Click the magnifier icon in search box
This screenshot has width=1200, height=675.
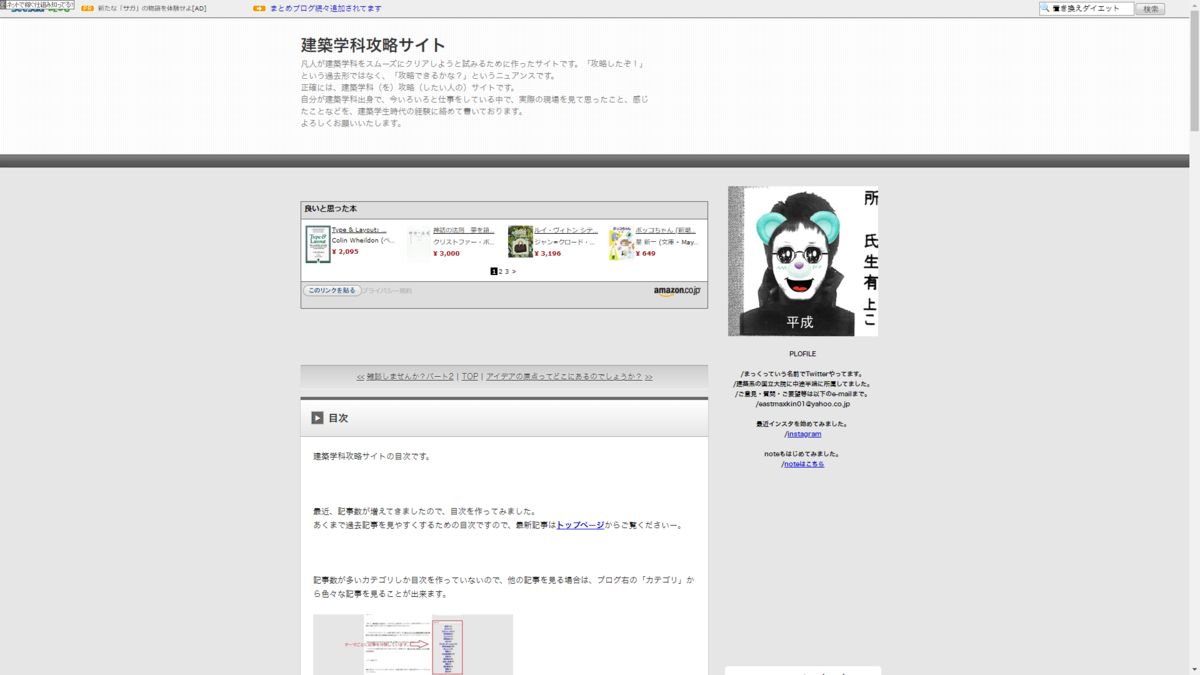(1045, 8)
